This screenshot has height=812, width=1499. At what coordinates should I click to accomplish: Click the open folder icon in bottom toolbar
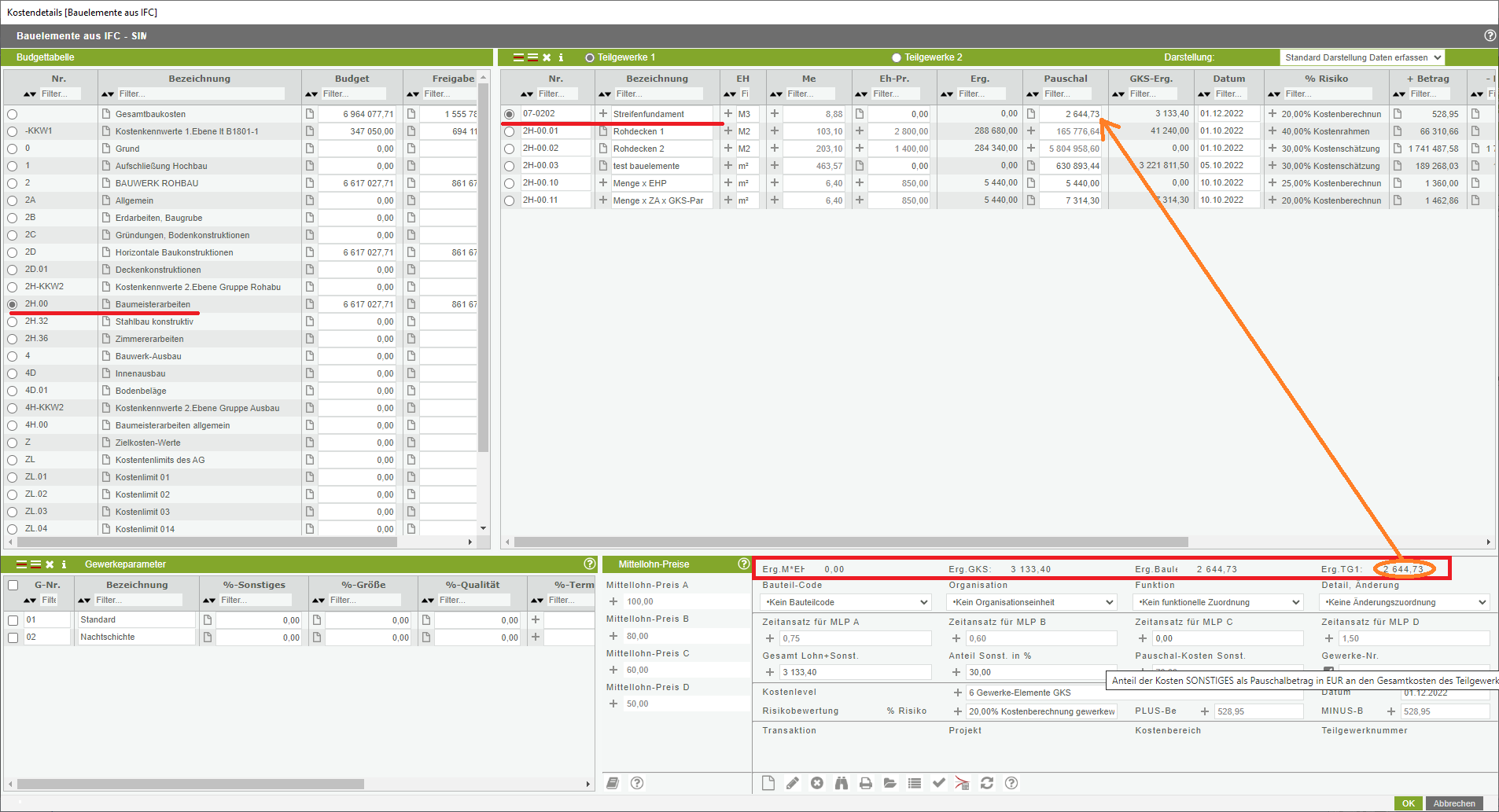(889, 783)
